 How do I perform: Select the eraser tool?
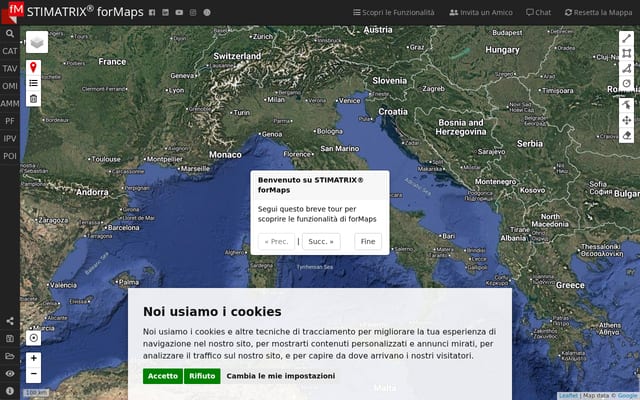tap(627, 136)
